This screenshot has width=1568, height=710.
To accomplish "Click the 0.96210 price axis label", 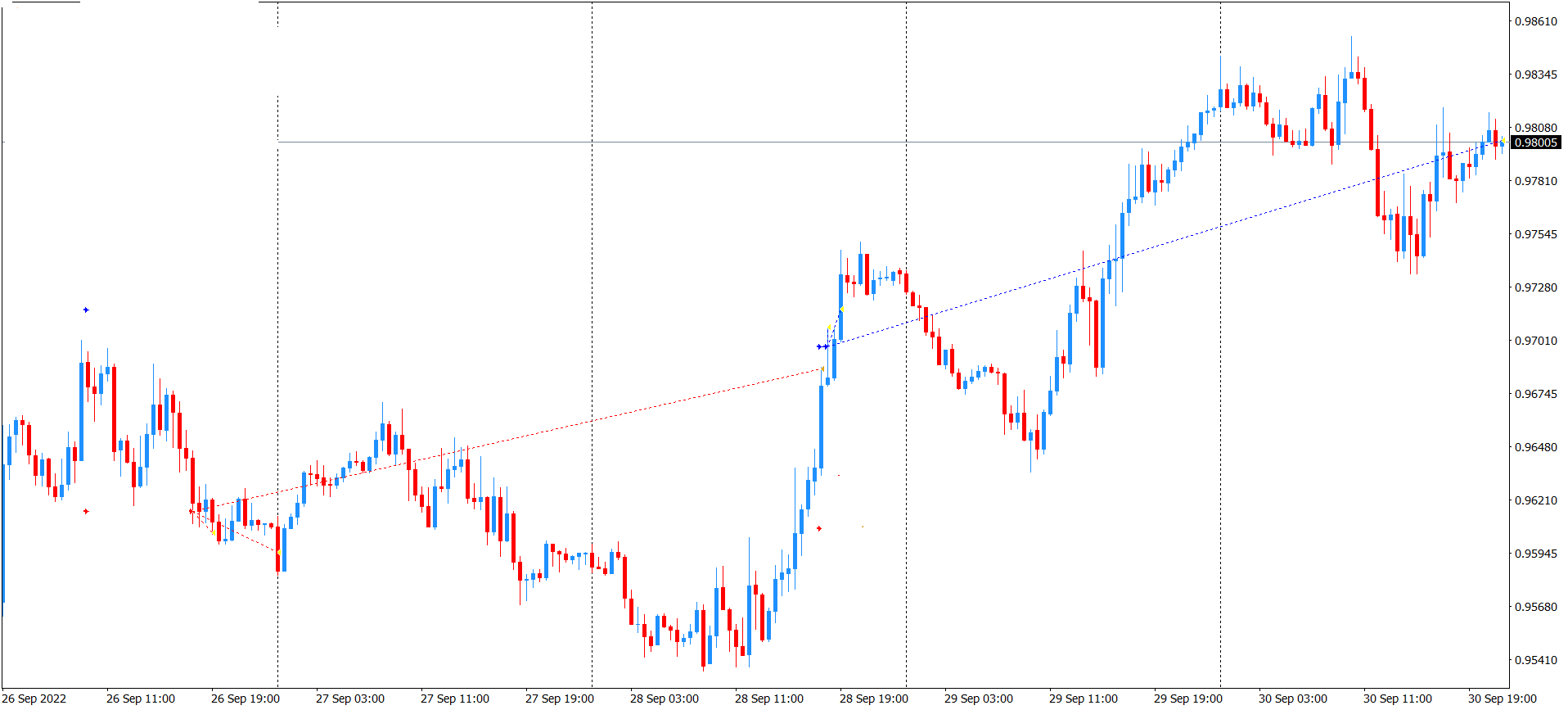I will click(x=1536, y=500).
